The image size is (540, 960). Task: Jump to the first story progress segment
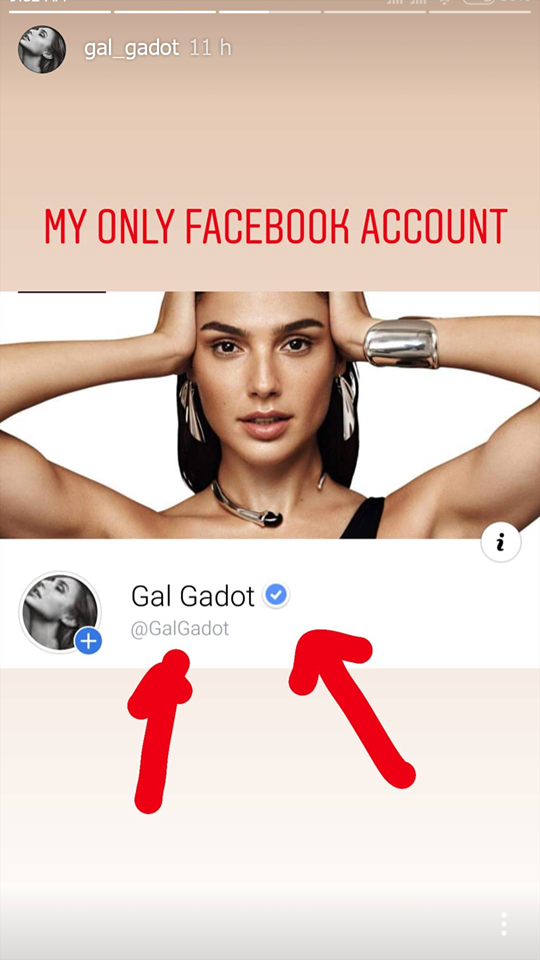pos(59,11)
